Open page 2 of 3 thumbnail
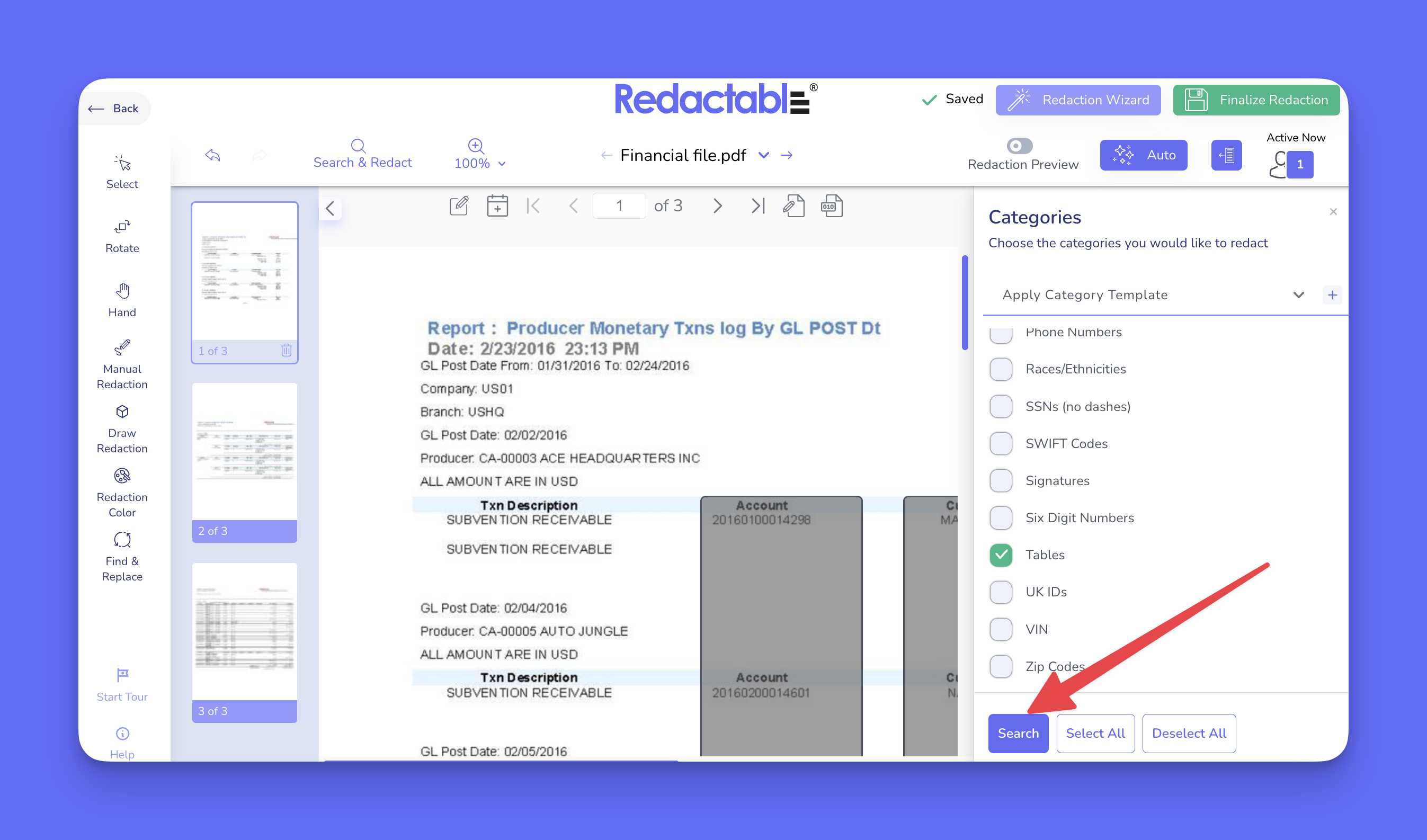This screenshot has width=1427, height=840. (x=244, y=461)
